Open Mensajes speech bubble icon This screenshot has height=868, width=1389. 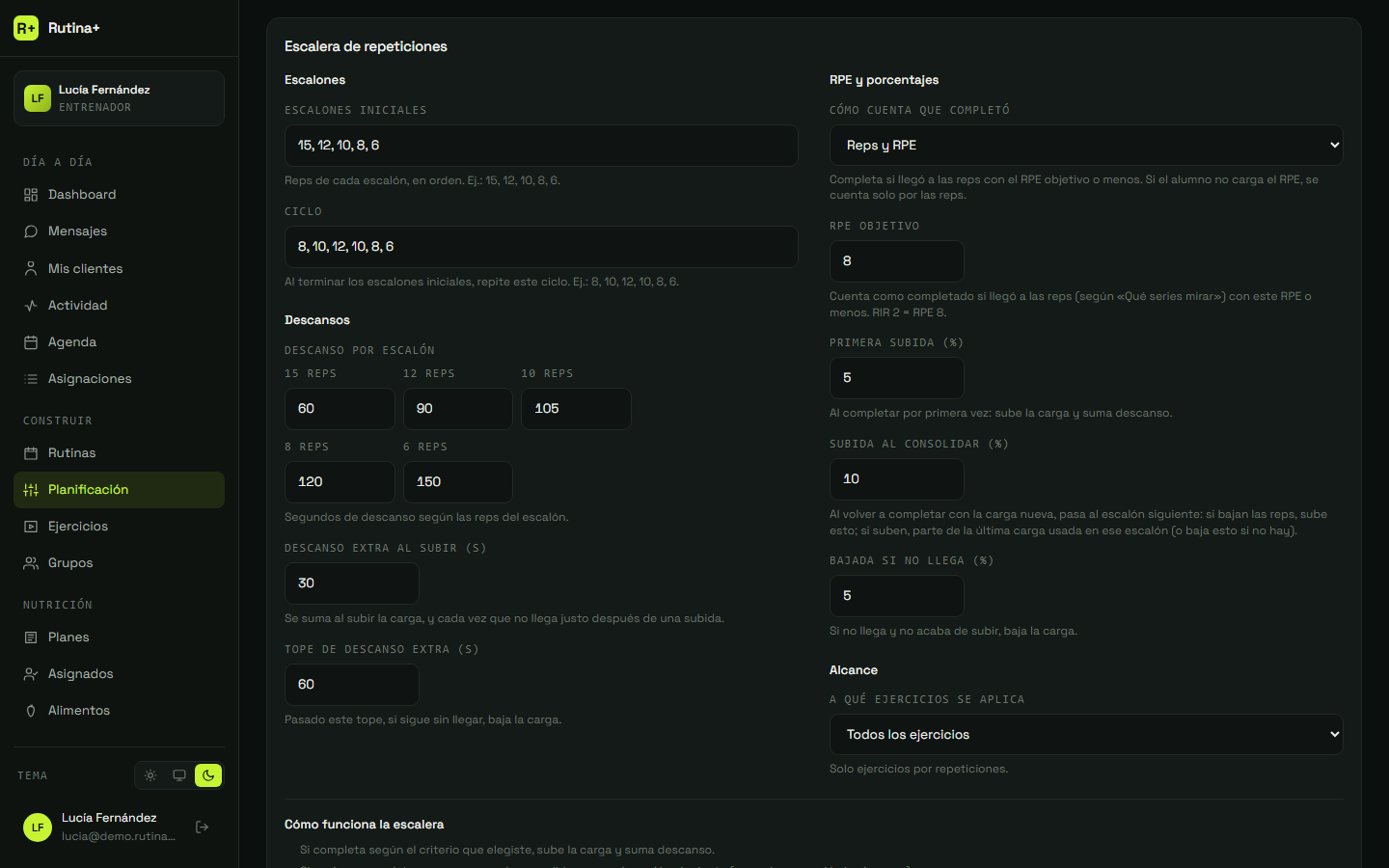click(31, 231)
